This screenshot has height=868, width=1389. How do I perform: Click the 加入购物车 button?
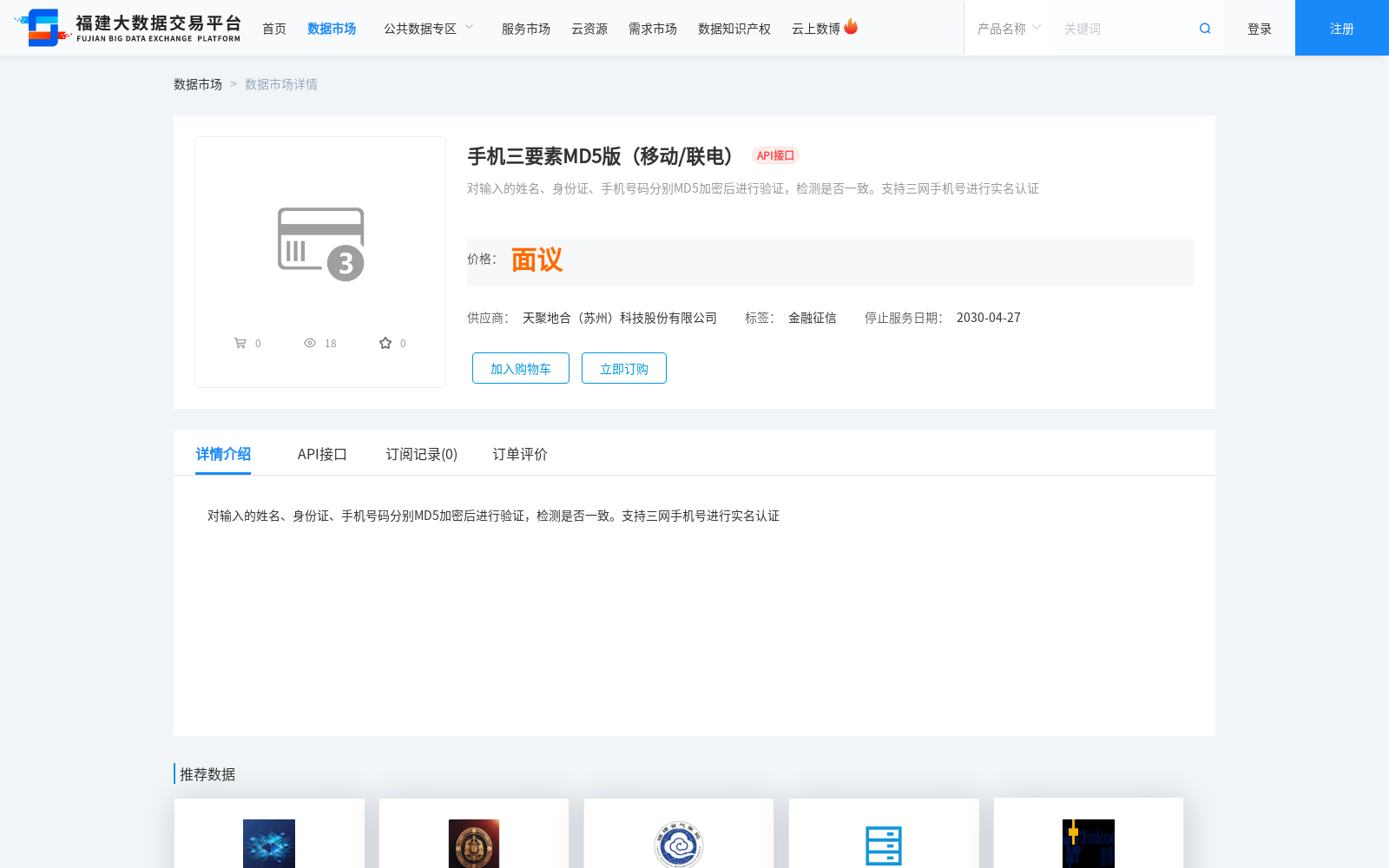click(521, 368)
